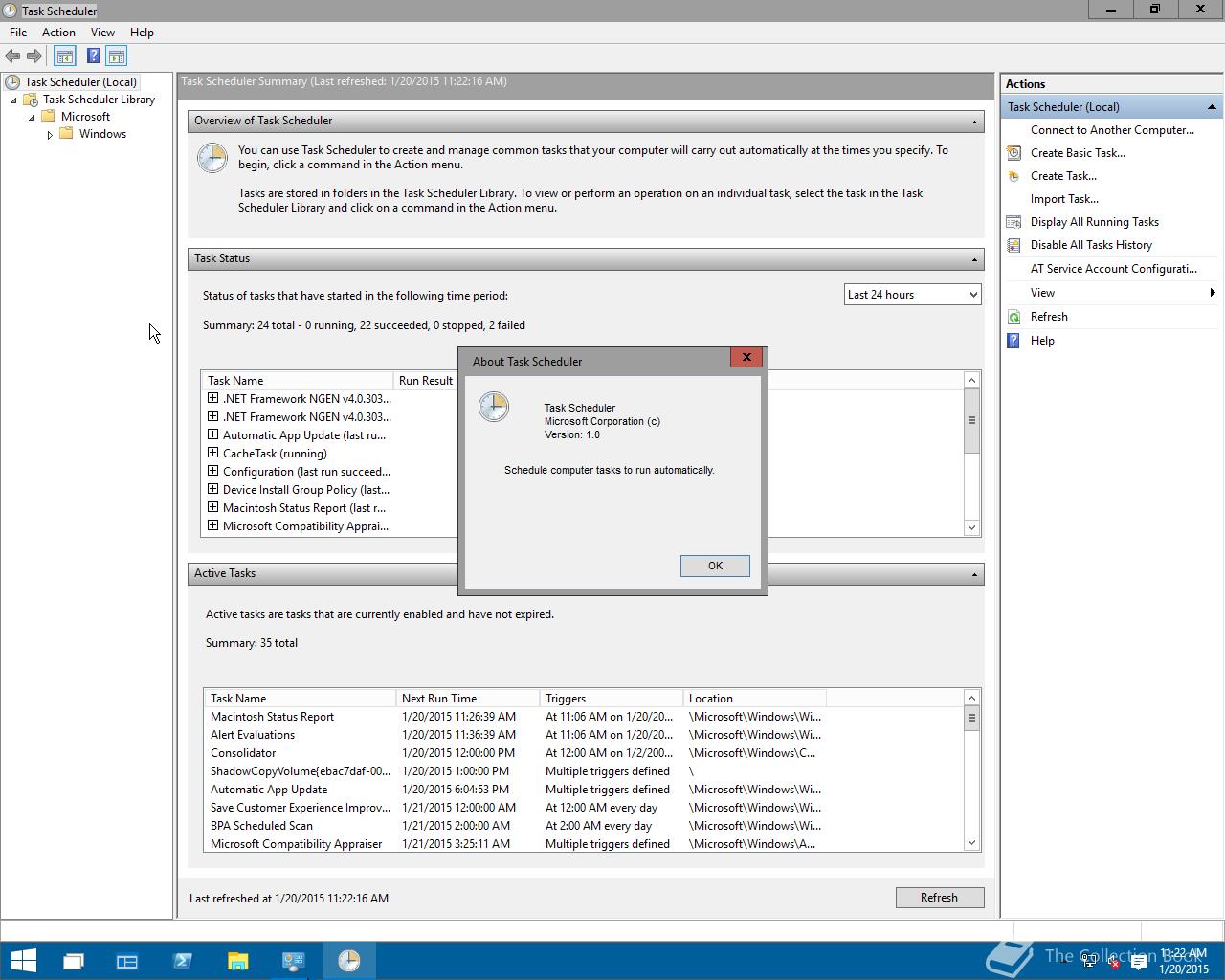
Task: Click Show/Hide Console Tree toolbar icon
Action: (x=65, y=56)
